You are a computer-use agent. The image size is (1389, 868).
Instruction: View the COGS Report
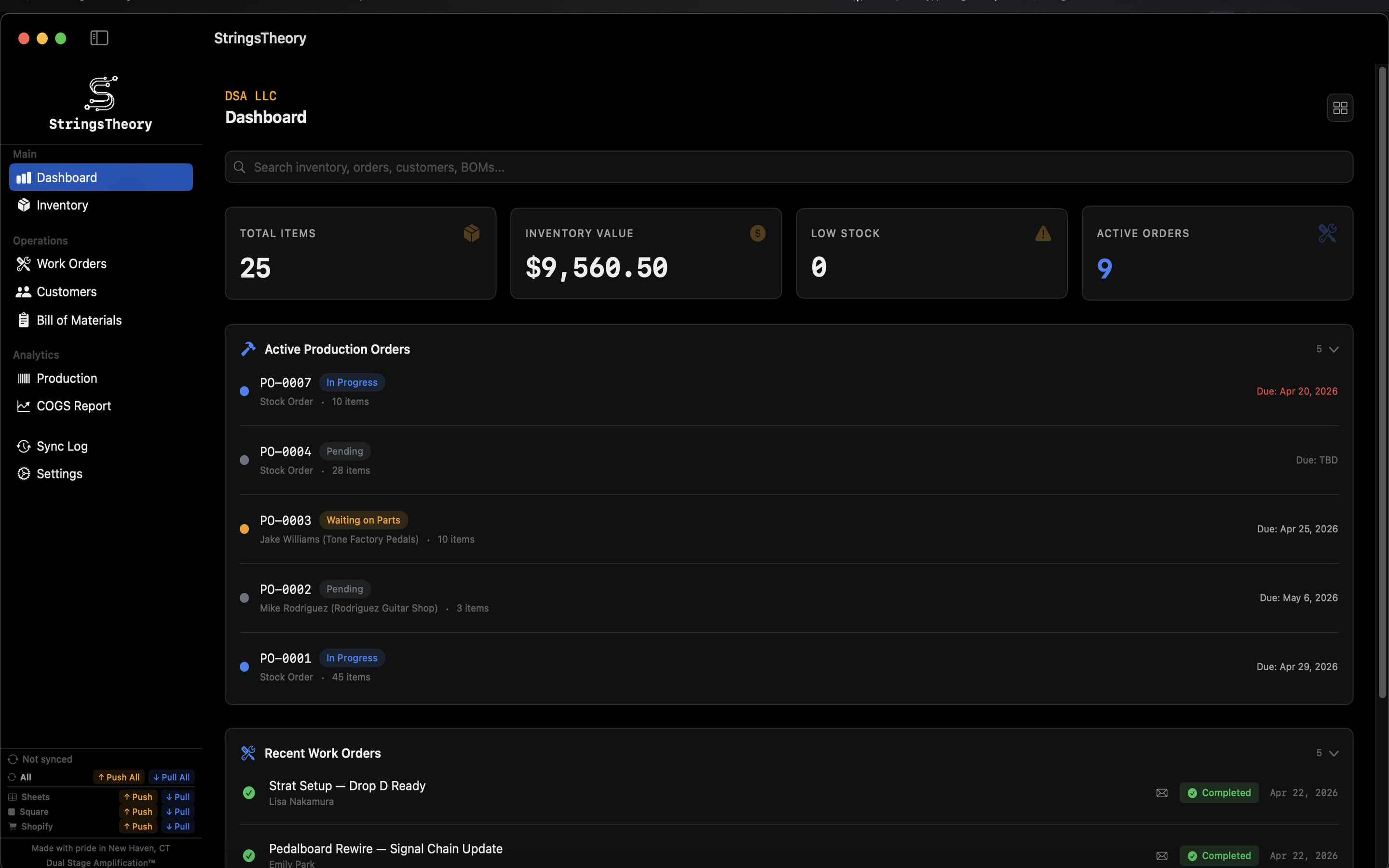(x=73, y=406)
